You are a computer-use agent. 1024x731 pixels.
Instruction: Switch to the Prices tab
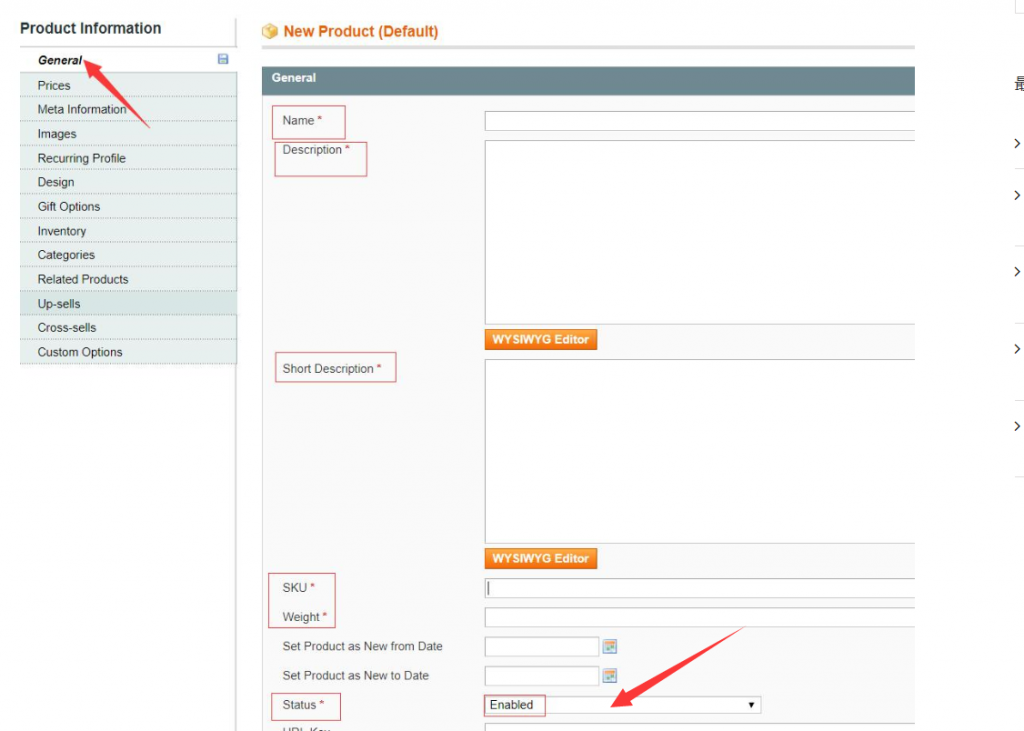click(54, 85)
